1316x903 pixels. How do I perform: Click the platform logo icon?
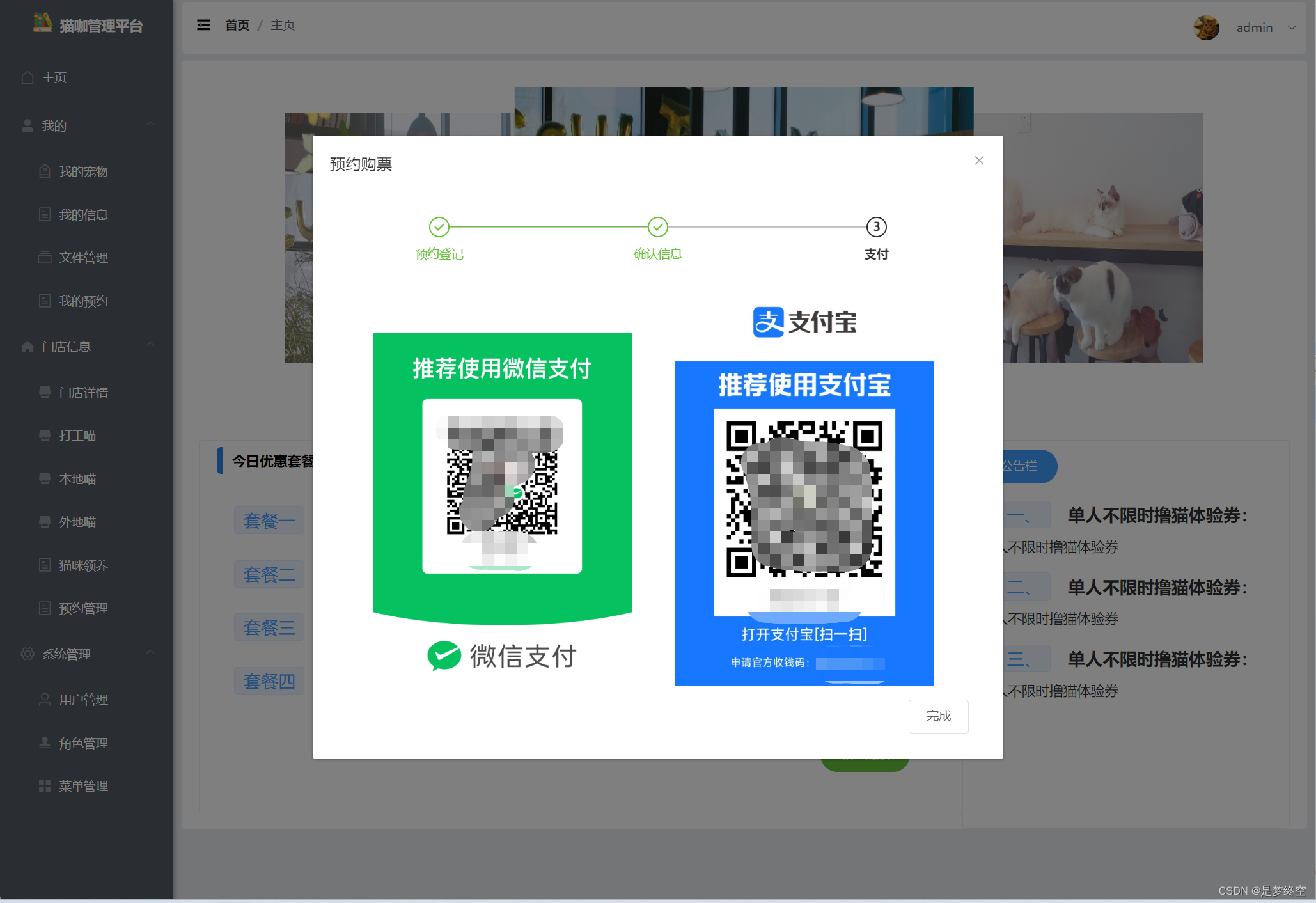(x=42, y=23)
